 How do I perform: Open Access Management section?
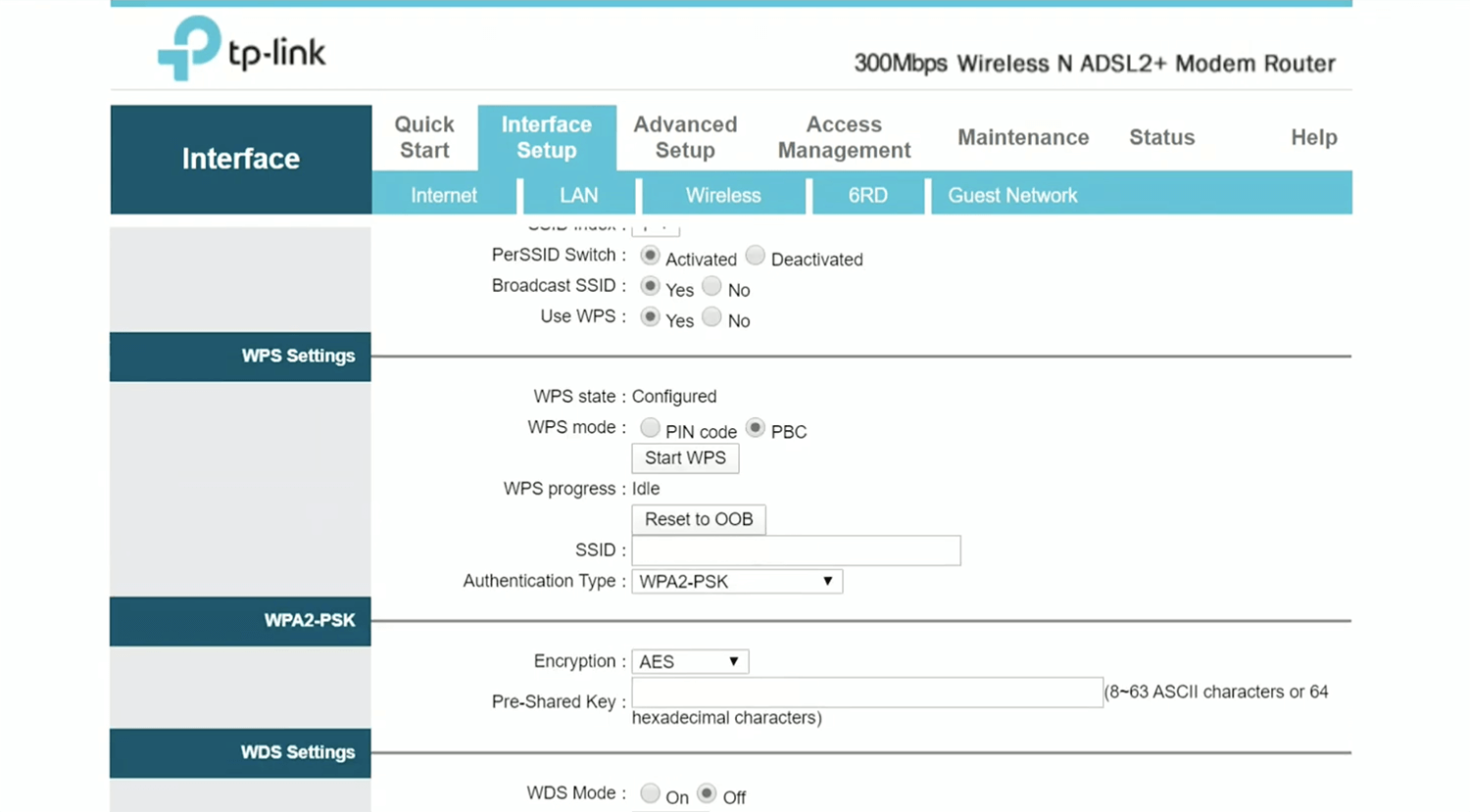[x=844, y=137]
